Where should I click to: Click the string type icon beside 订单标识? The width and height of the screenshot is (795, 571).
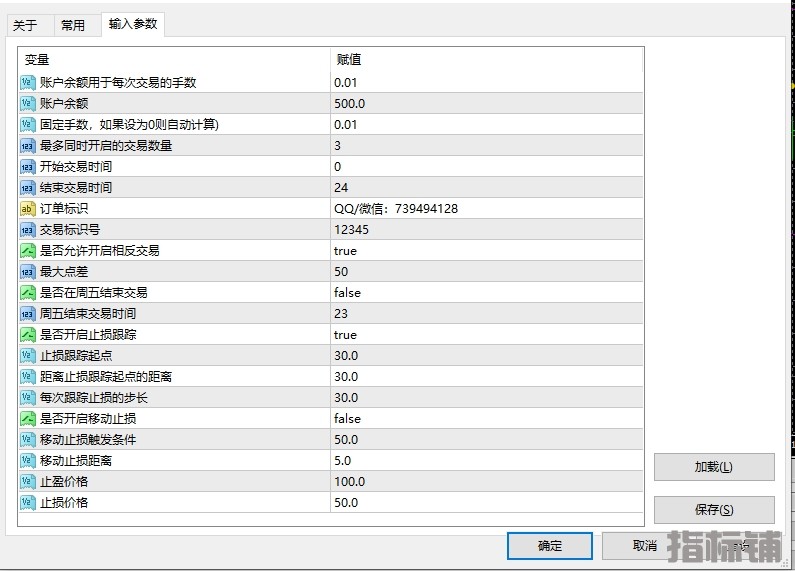(28, 208)
